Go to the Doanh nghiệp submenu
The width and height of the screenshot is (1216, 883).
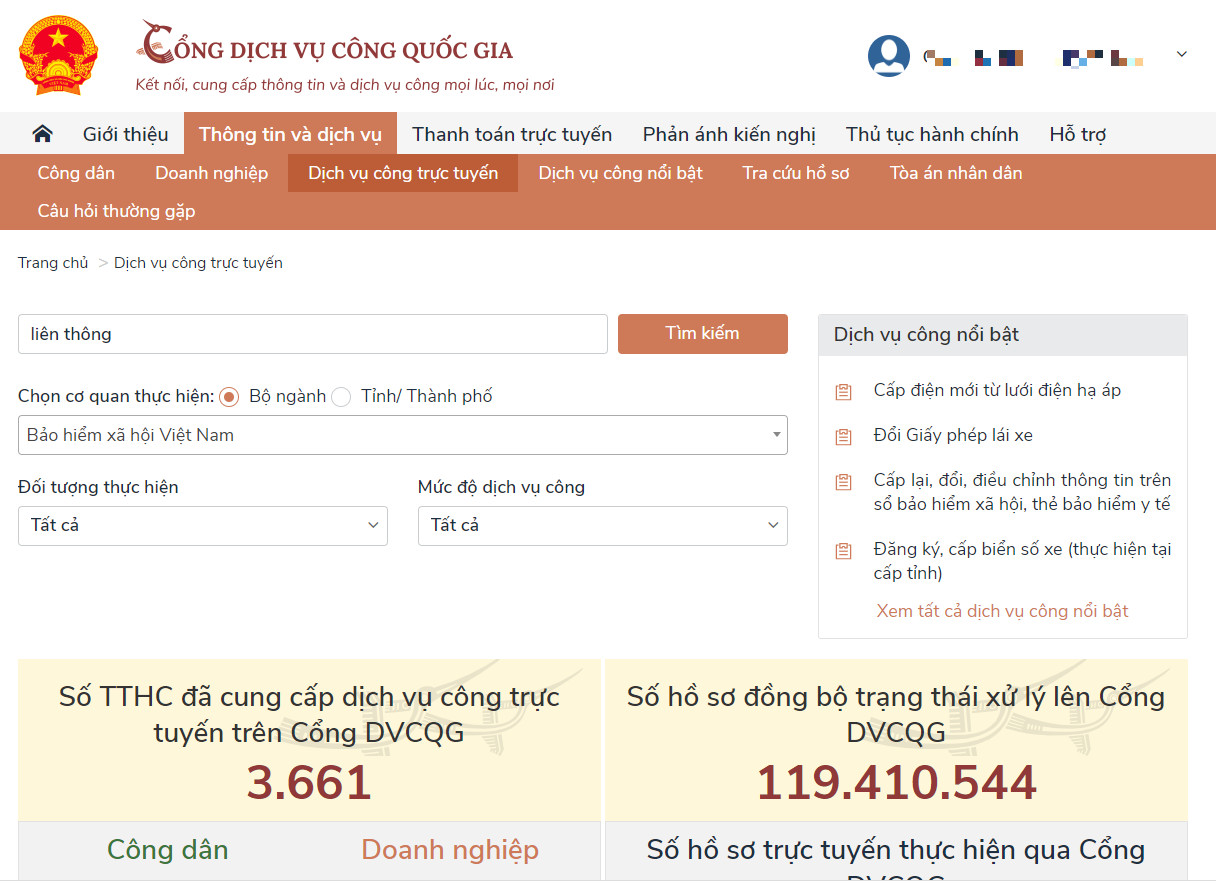click(212, 173)
